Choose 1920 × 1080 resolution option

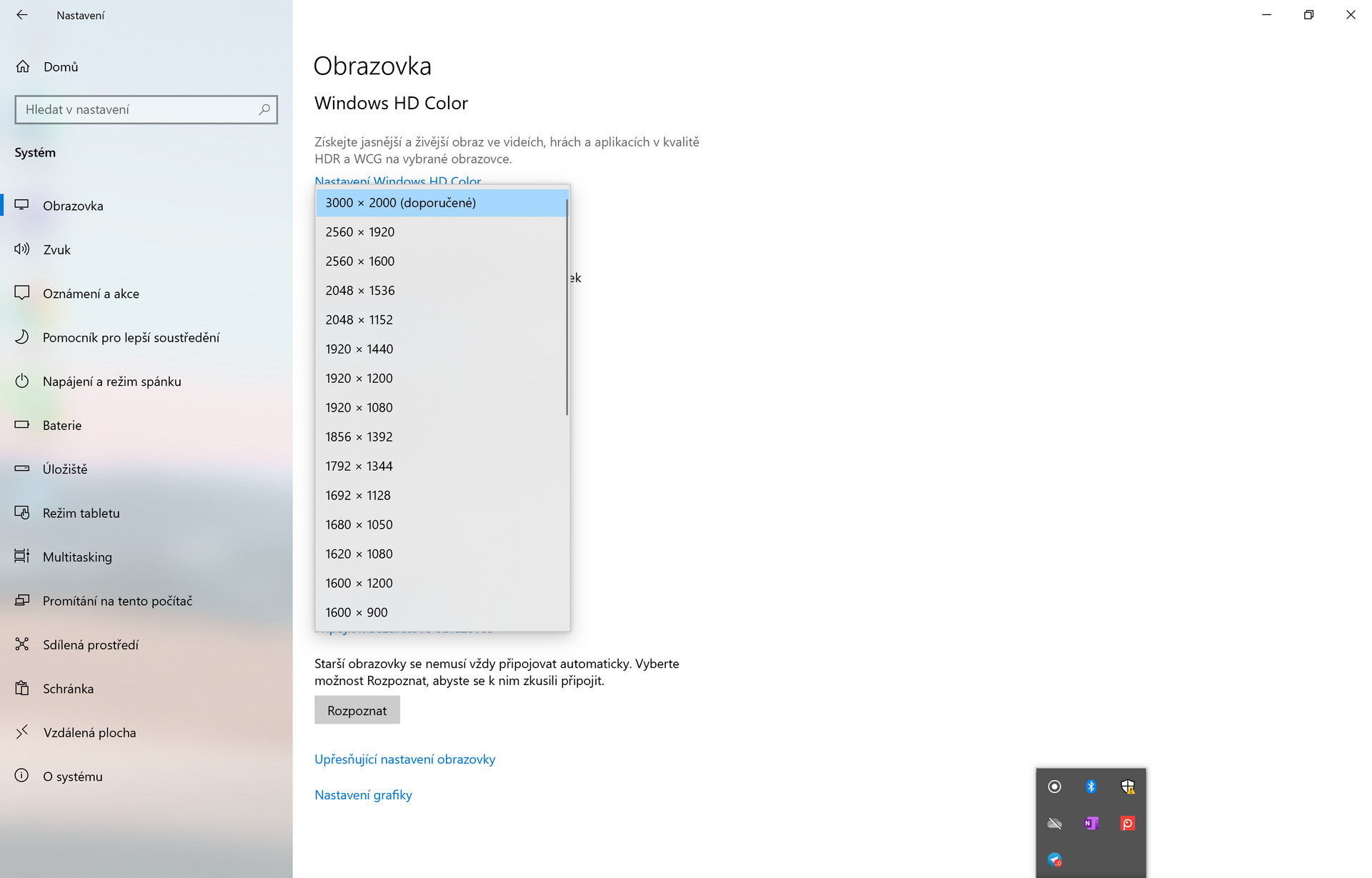(x=359, y=407)
